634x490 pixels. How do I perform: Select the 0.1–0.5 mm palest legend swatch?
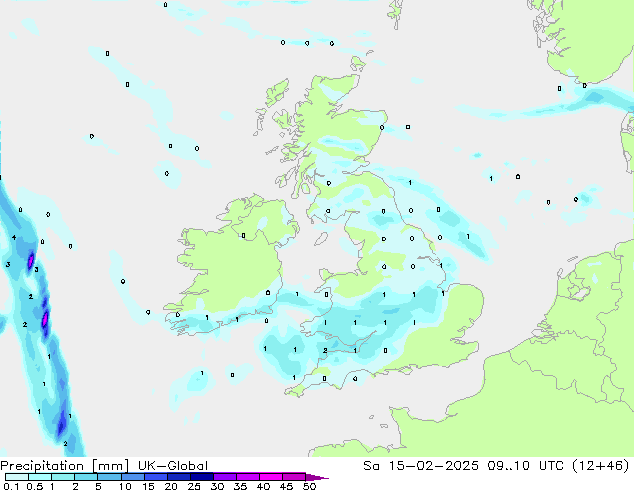[17, 477]
